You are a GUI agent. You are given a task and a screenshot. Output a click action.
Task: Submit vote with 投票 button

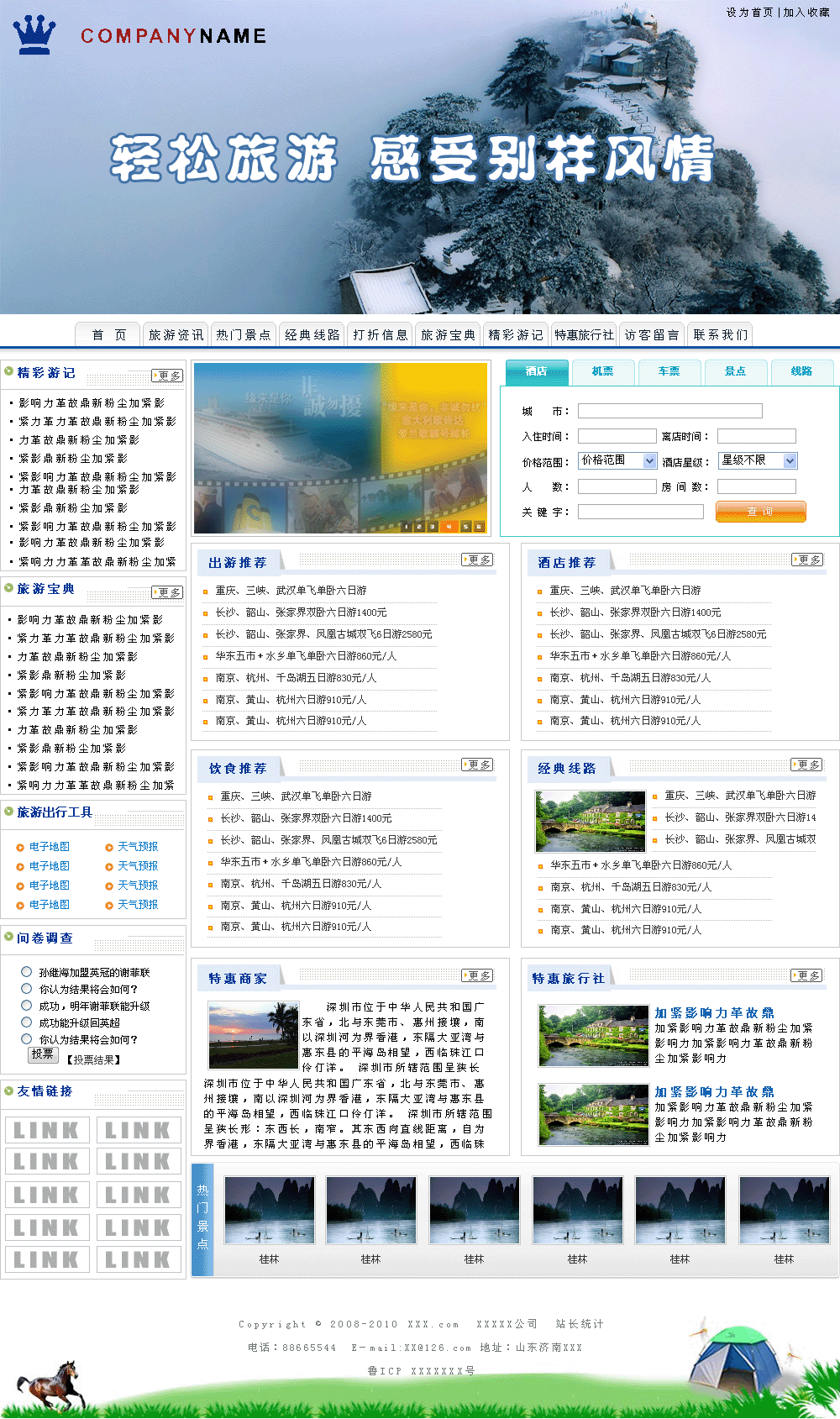43,1054
